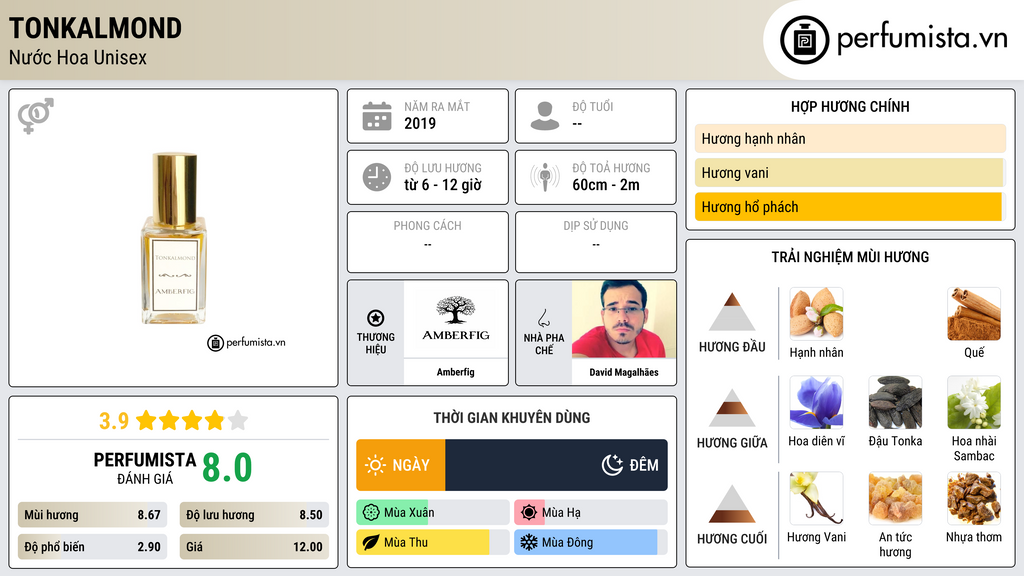Image resolution: width=1024 pixels, height=576 pixels.
Task: Click the person icon beside Độ Tuổi
Action: [545, 116]
